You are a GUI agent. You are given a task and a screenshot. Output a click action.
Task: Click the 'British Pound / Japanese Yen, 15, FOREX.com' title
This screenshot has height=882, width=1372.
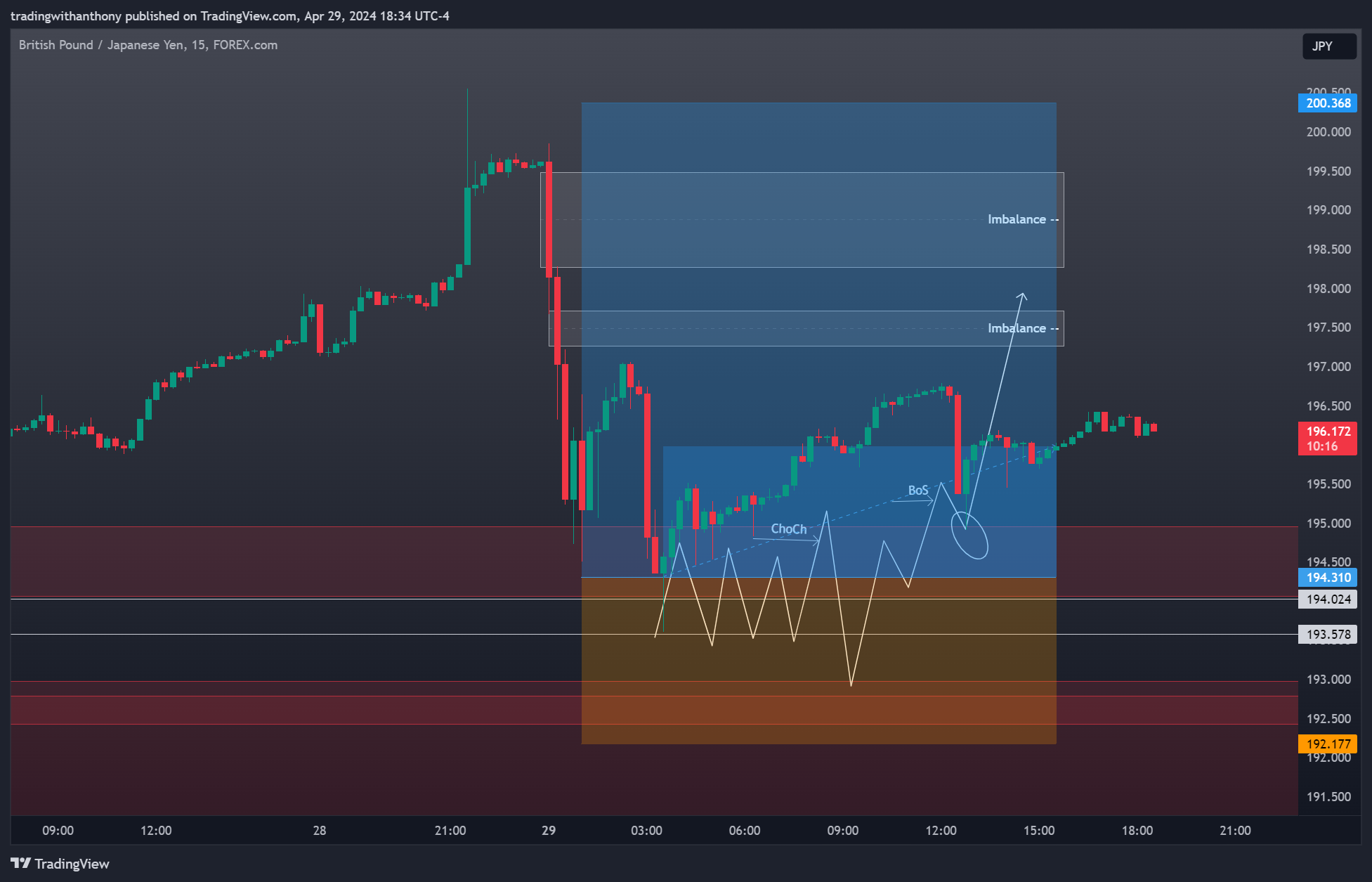148,45
